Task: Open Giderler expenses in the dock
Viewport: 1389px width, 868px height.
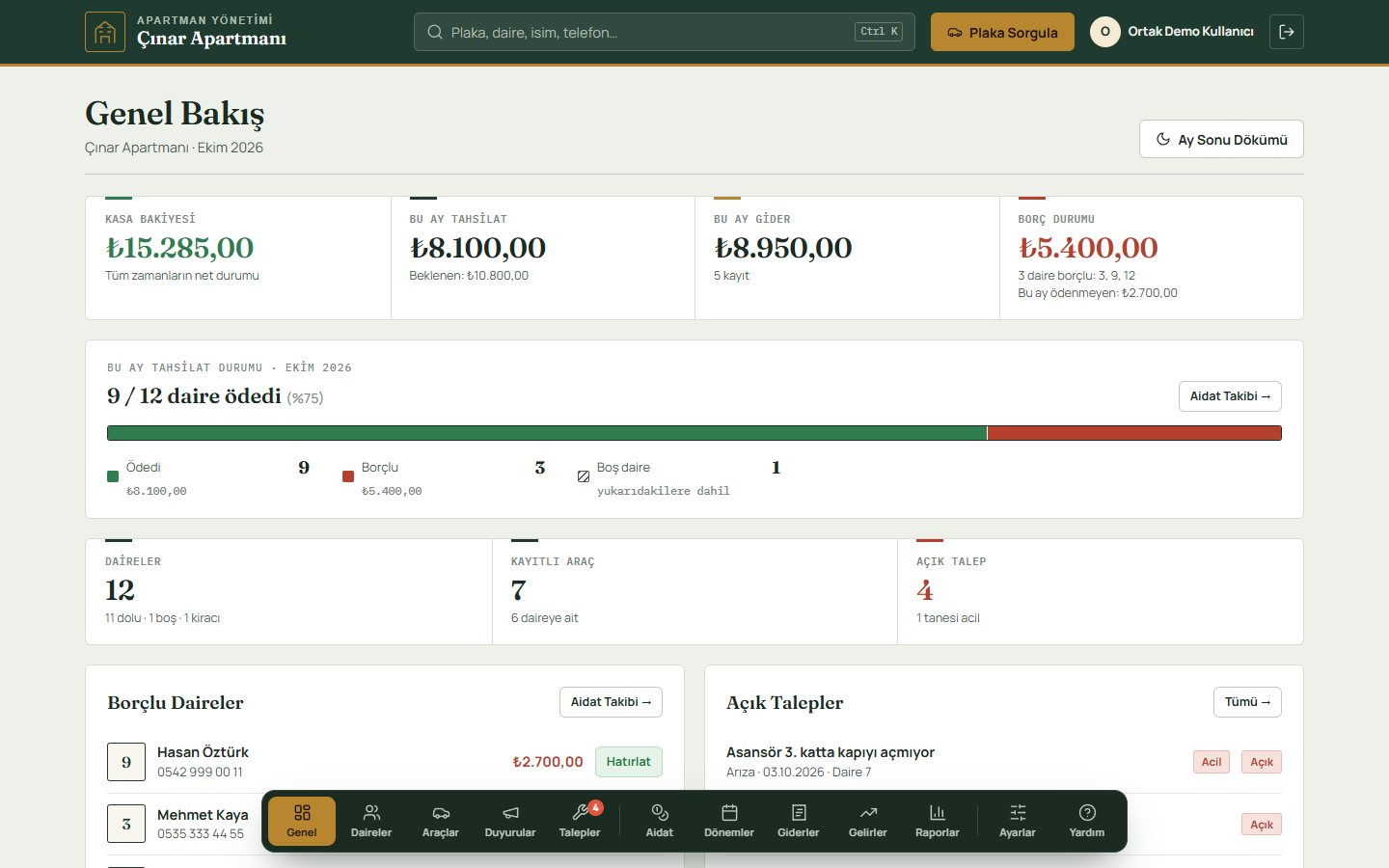Action: tap(799, 821)
